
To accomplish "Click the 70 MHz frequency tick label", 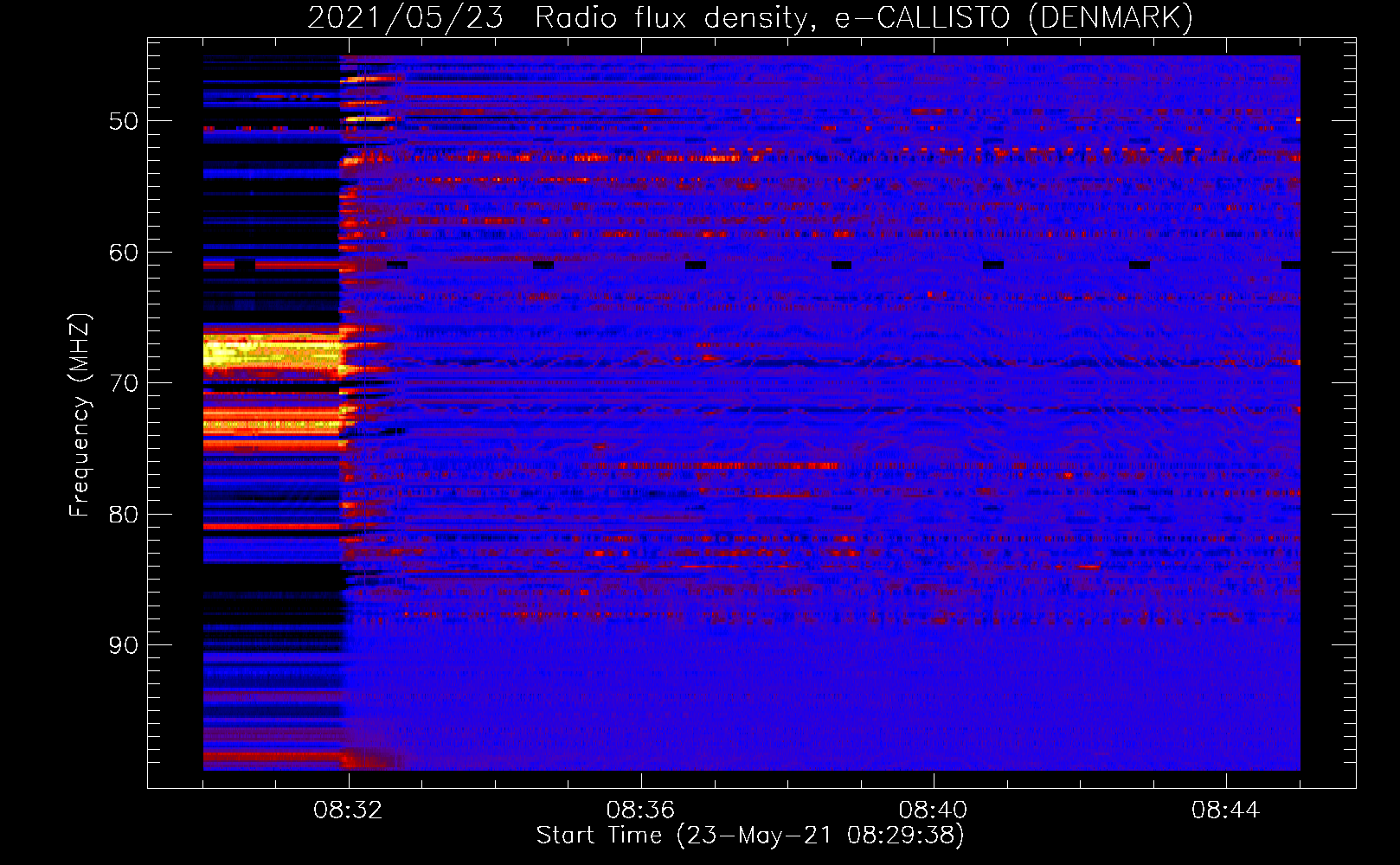I will pos(123,383).
